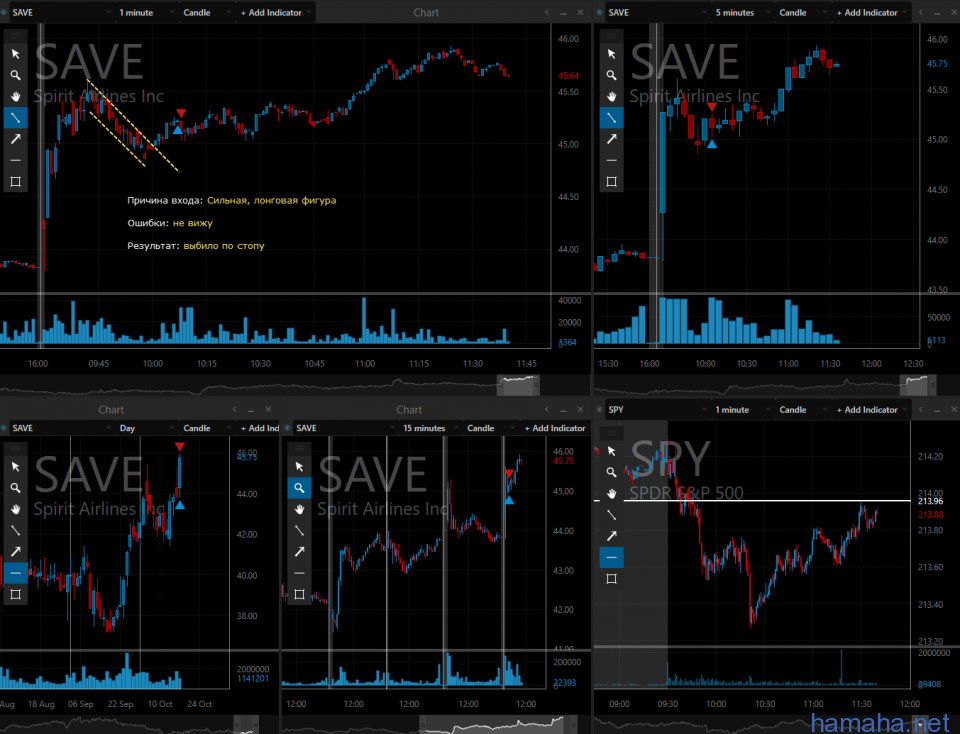Open the 5 minutes timeframe dropdown
This screenshot has width=960, height=734.
click(741, 12)
